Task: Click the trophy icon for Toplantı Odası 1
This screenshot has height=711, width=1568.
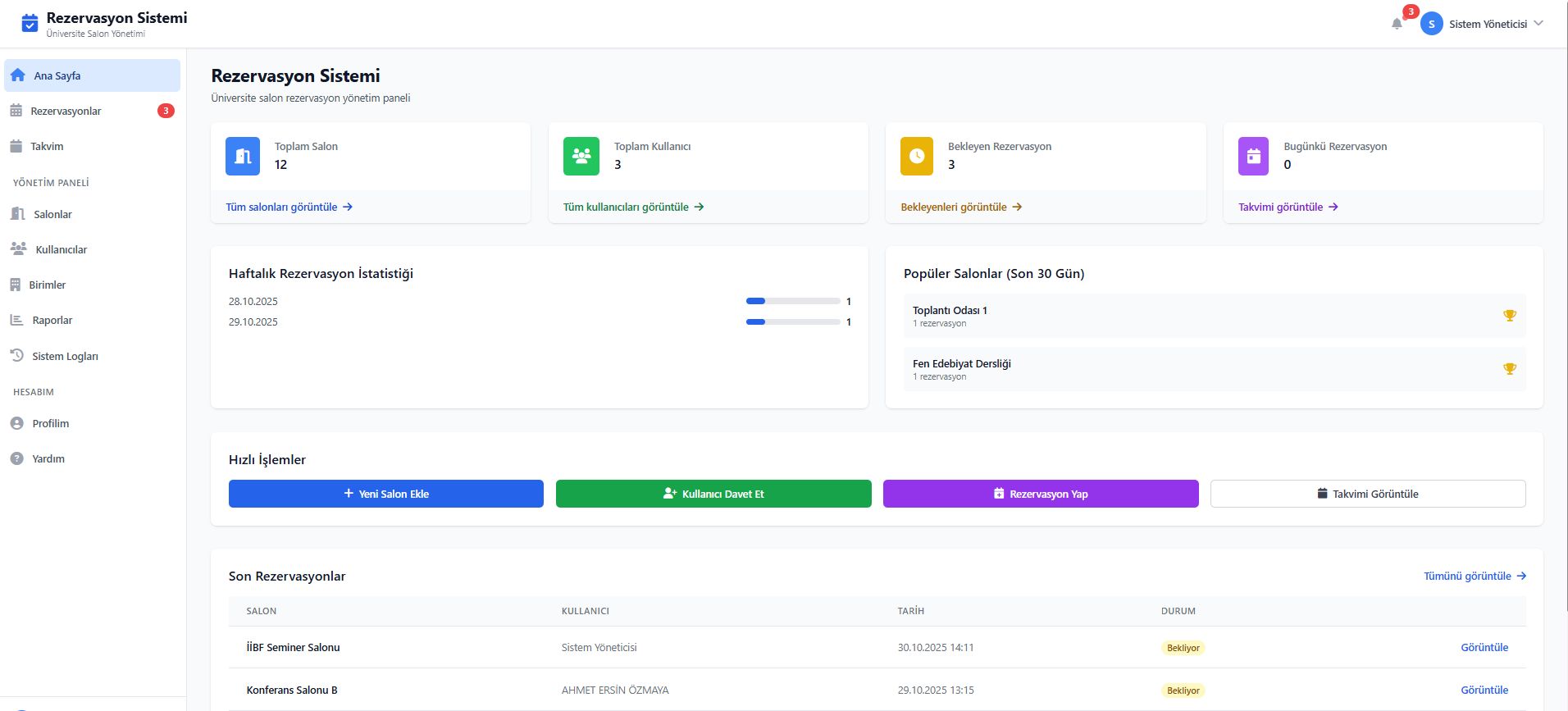Action: tap(1510, 316)
